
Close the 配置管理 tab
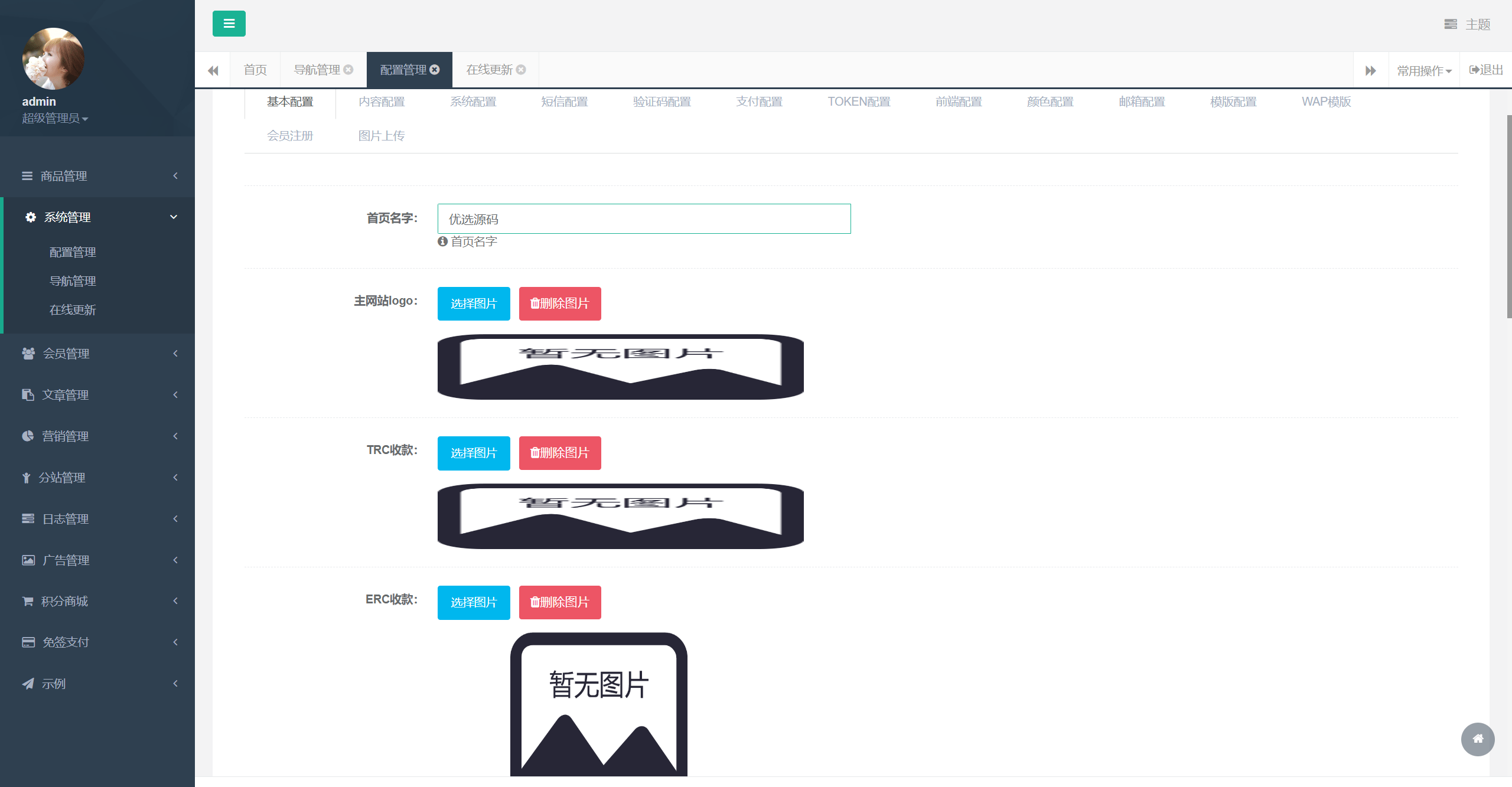(435, 70)
